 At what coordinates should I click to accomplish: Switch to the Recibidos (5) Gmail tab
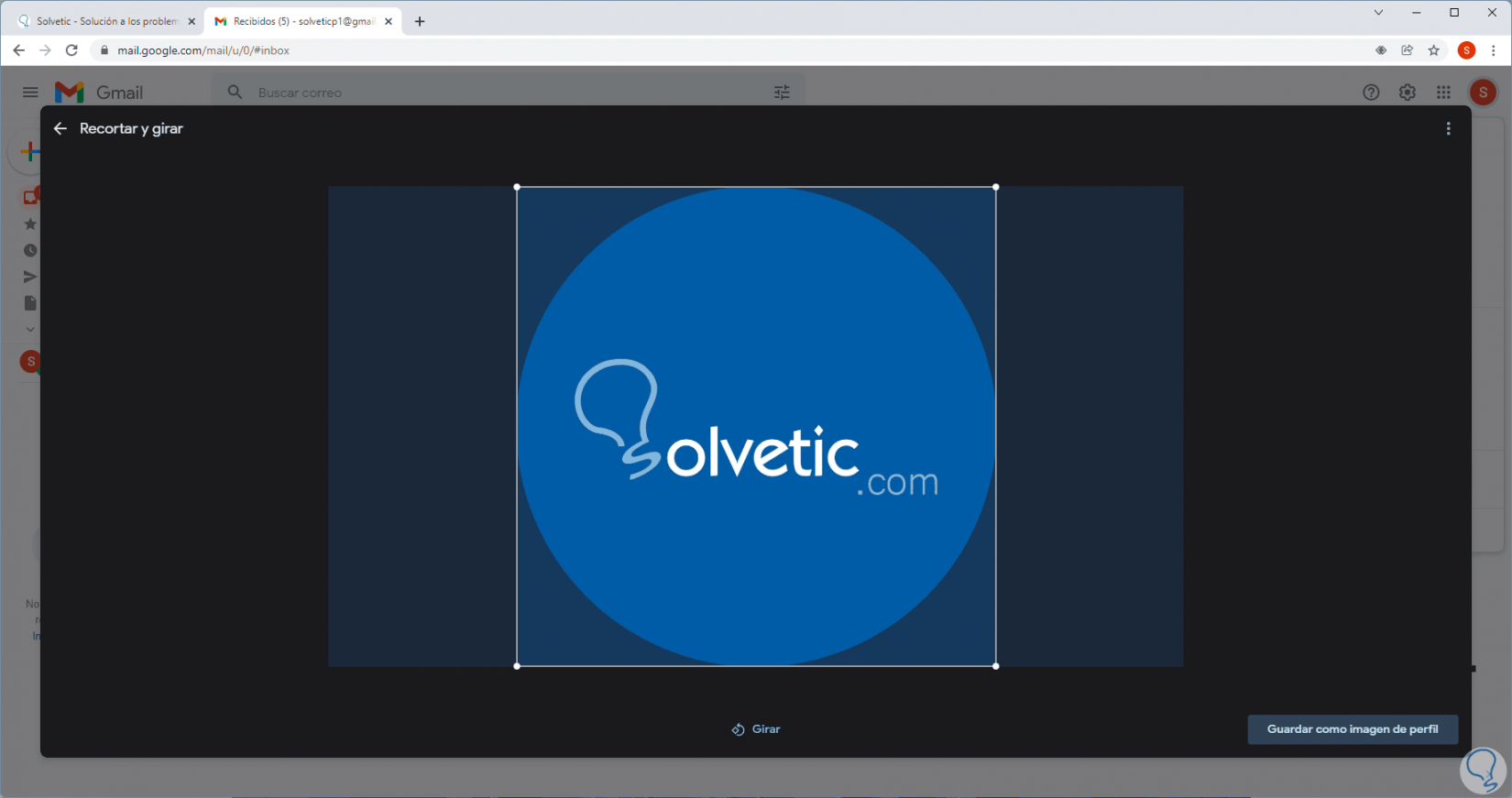301,21
